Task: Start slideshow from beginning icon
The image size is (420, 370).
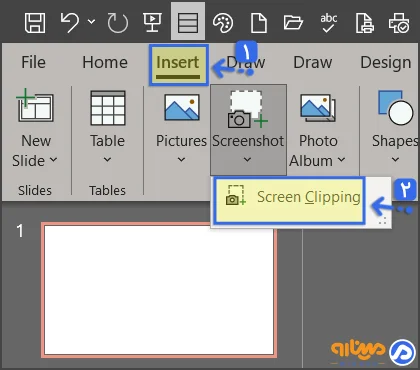Action: tap(152, 22)
